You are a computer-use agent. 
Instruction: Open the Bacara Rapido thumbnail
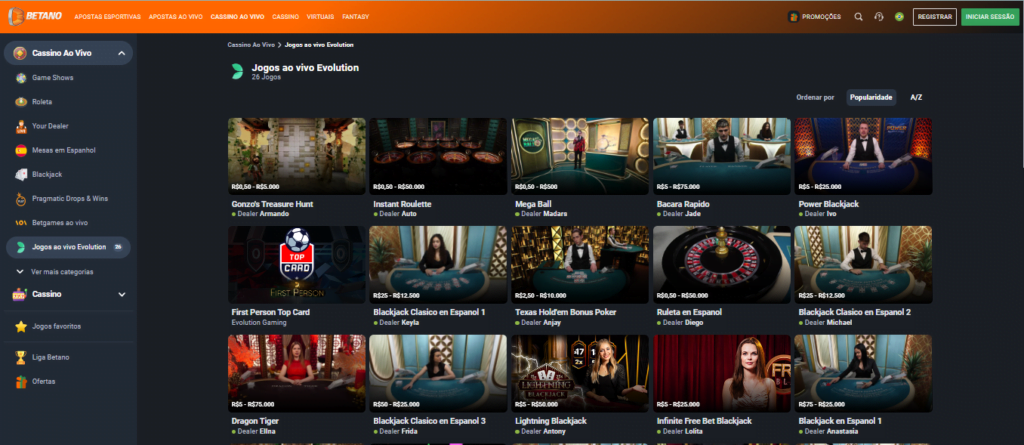(x=722, y=156)
